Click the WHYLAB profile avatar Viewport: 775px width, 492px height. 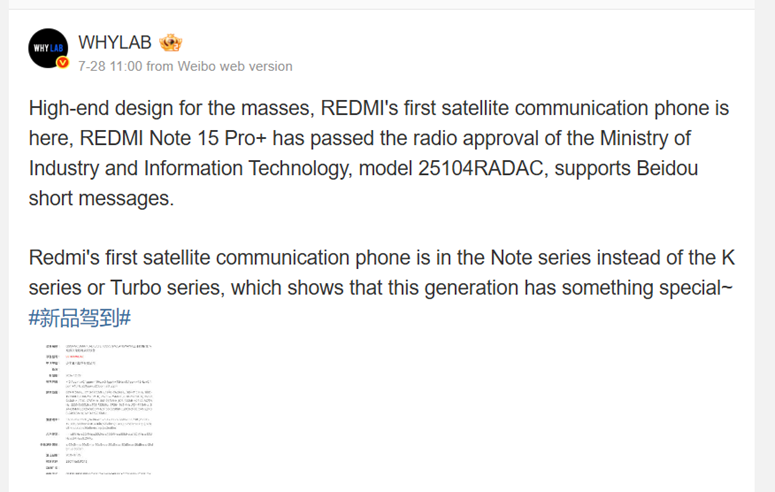[x=48, y=47]
